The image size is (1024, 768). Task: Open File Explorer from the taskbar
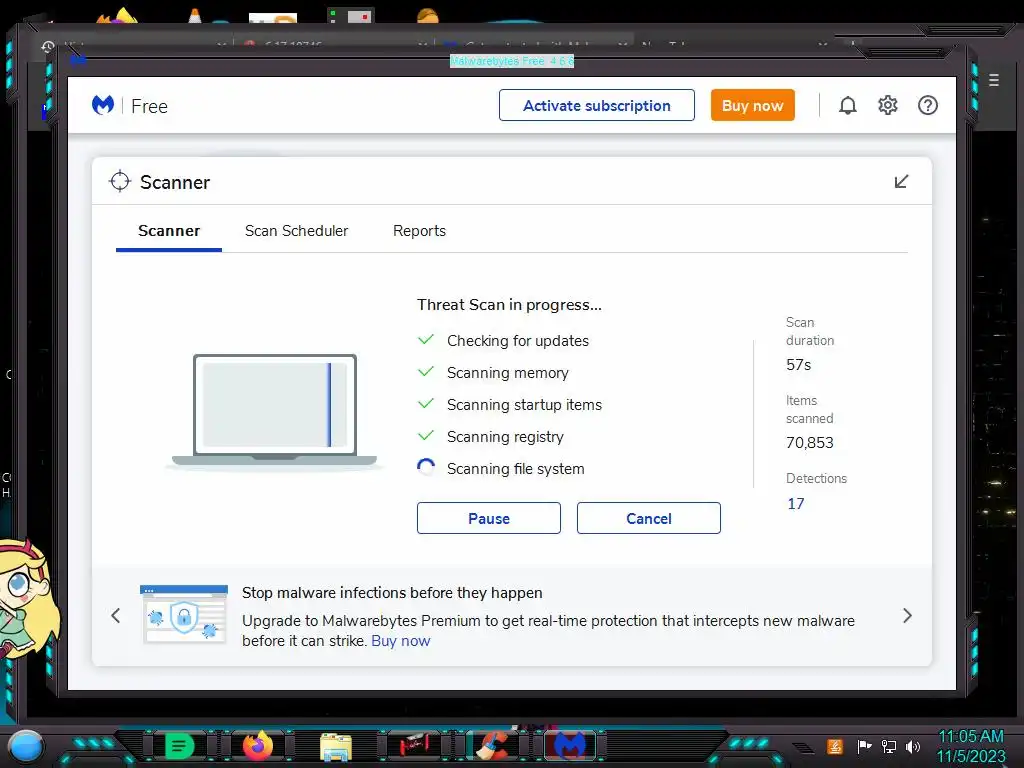[336, 746]
